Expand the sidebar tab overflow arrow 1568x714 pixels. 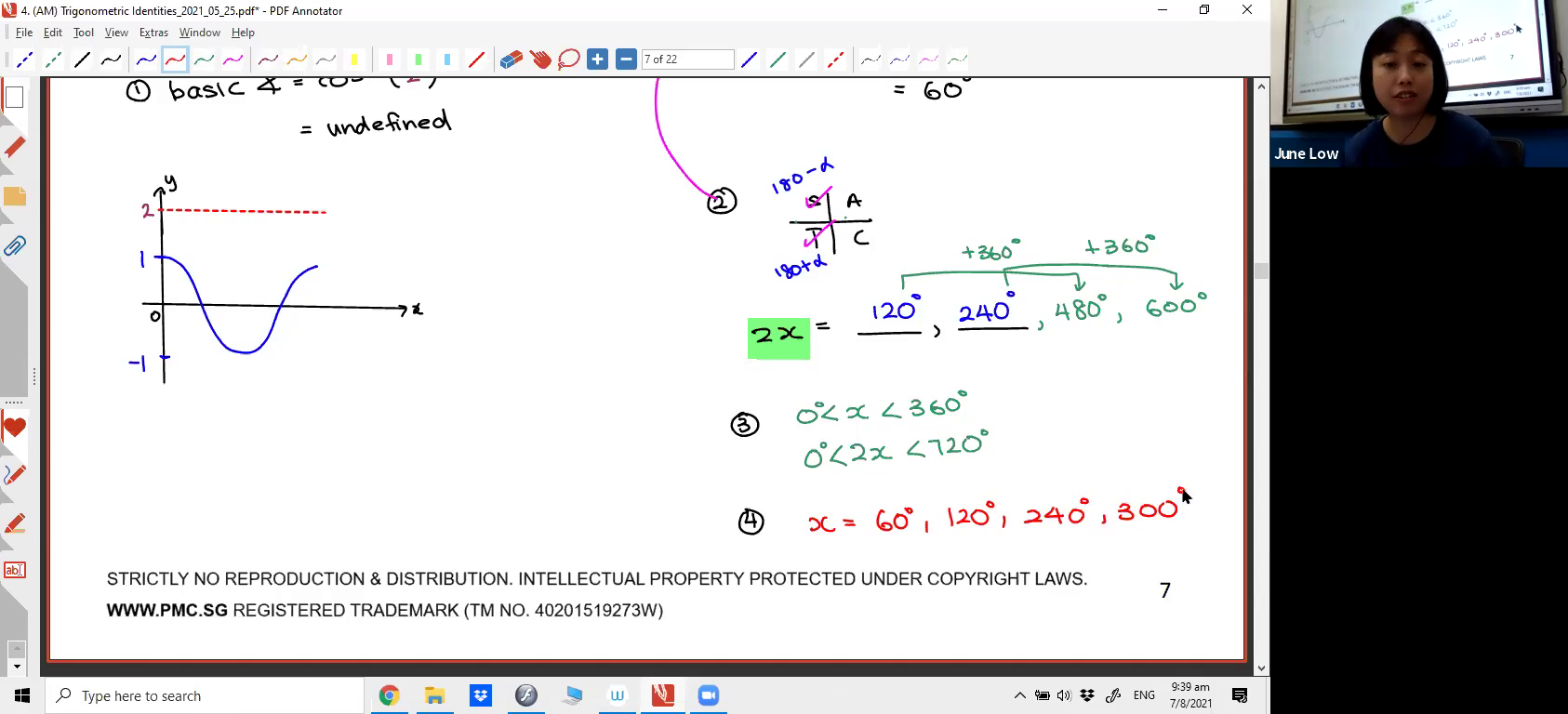[x=17, y=667]
